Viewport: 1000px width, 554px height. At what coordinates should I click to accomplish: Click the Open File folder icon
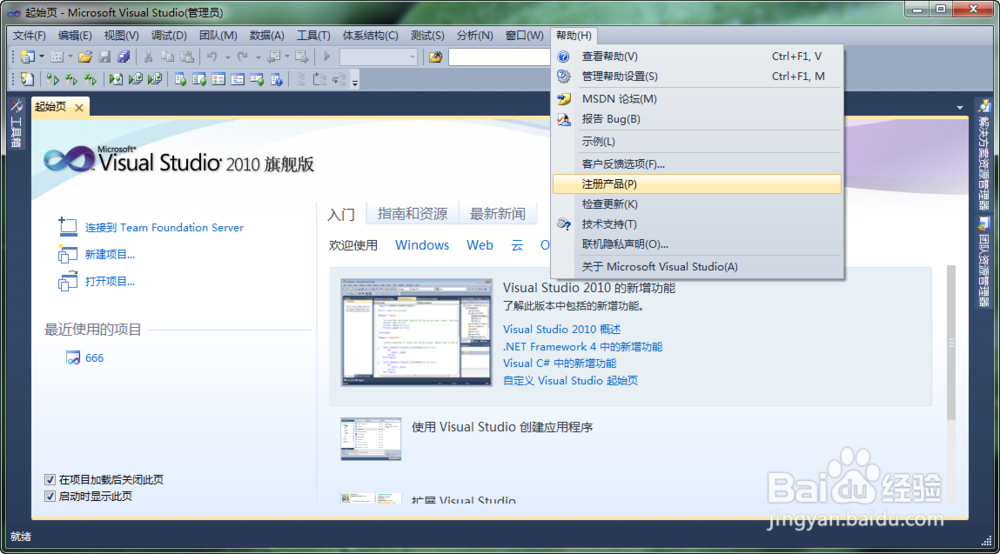[85, 57]
